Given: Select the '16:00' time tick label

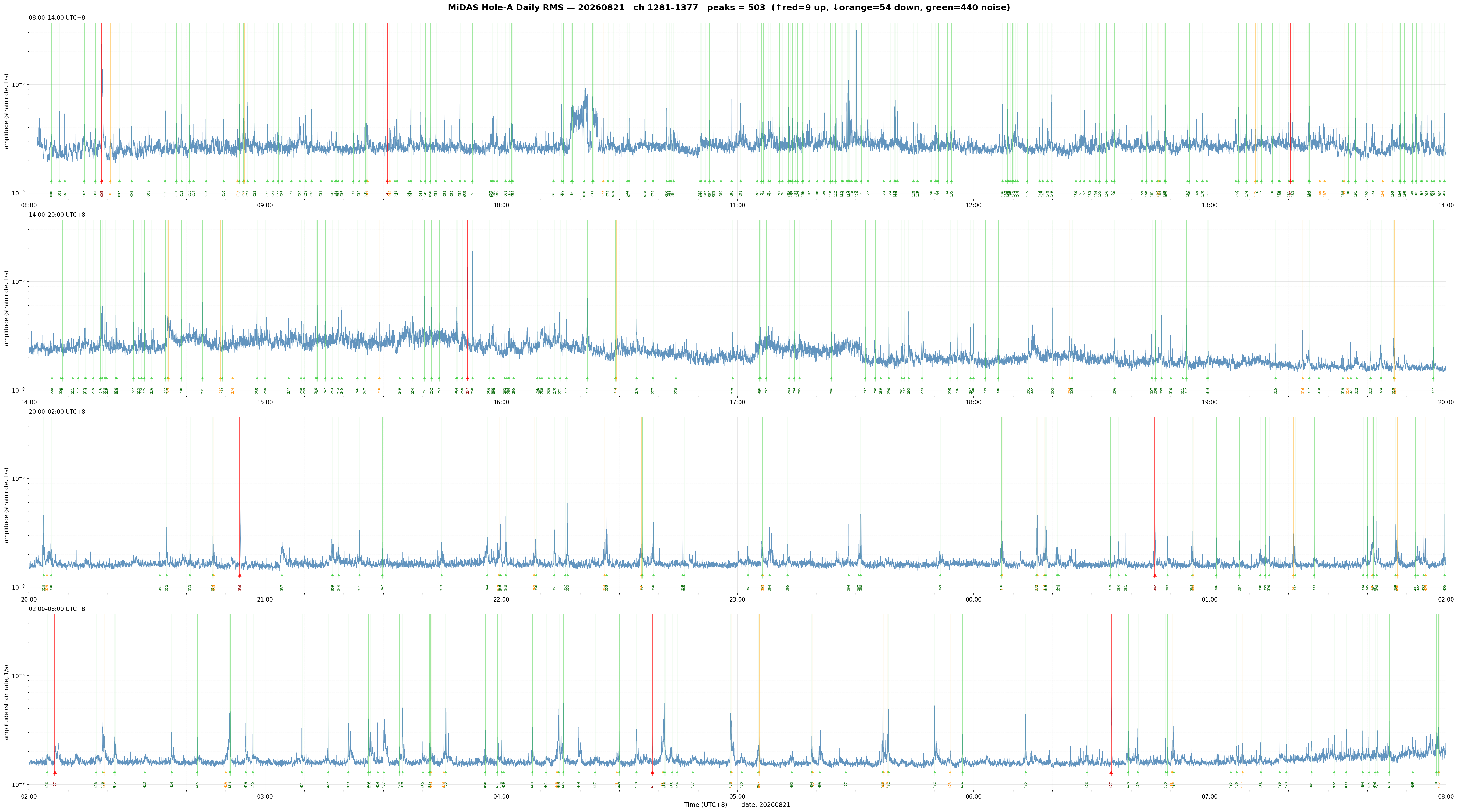Looking at the screenshot, I should 501,402.
